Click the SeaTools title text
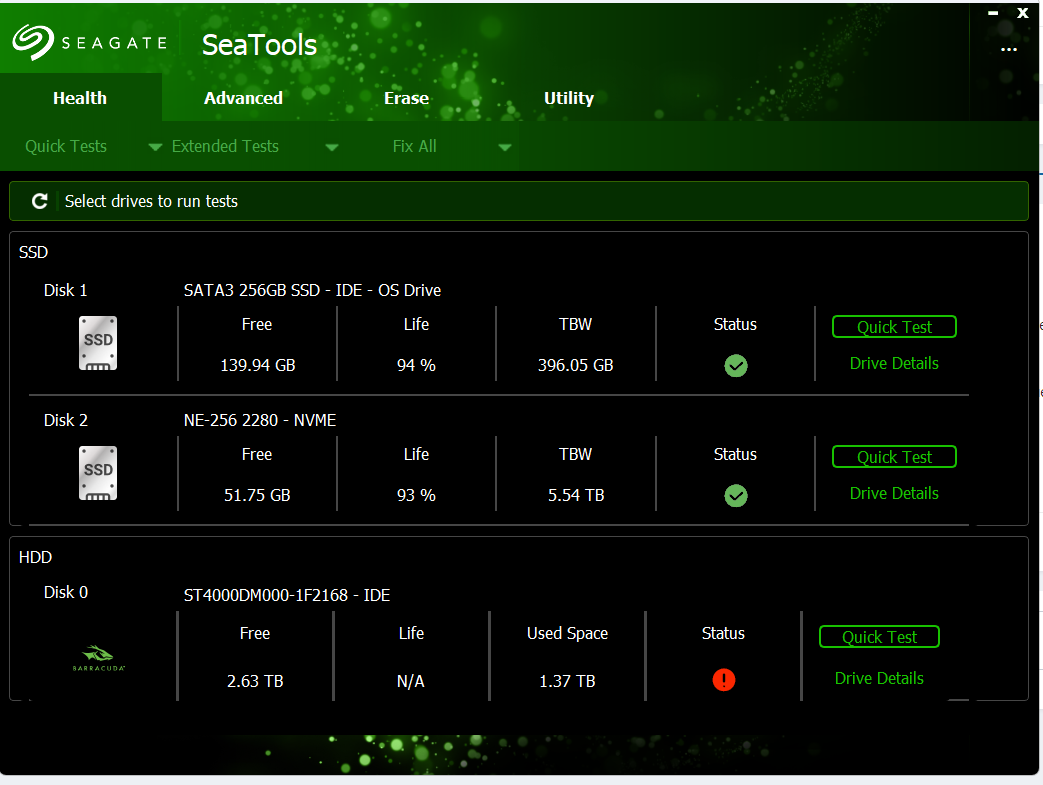This screenshot has height=785, width=1043. tap(259, 45)
